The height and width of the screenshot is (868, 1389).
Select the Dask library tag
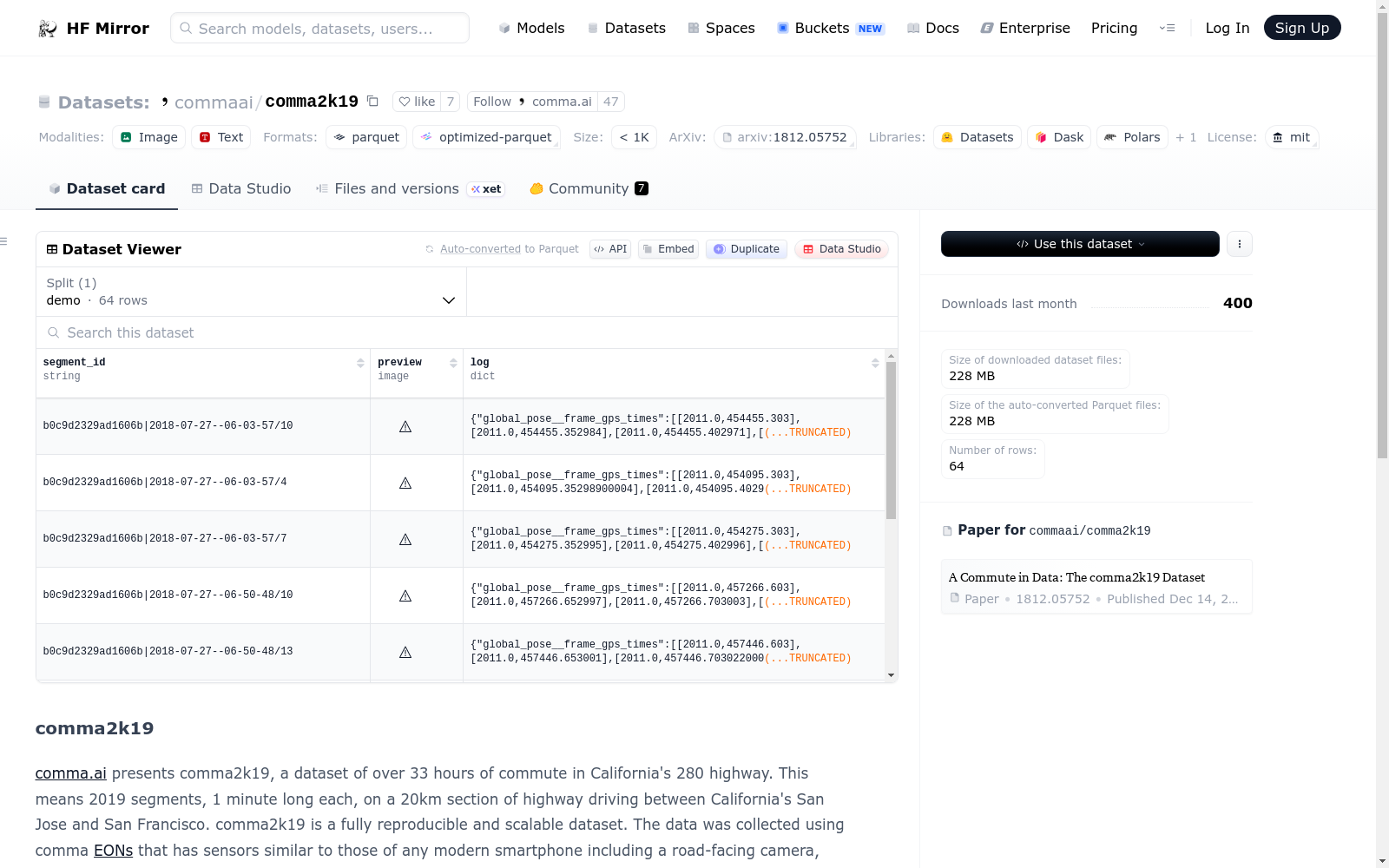(1059, 137)
